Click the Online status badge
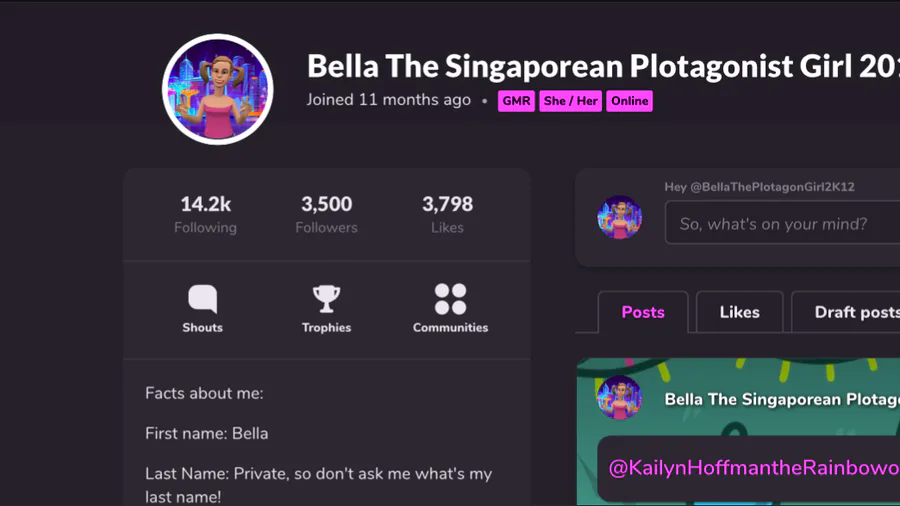This screenshot has width=900, height=506. pos(629,101)
